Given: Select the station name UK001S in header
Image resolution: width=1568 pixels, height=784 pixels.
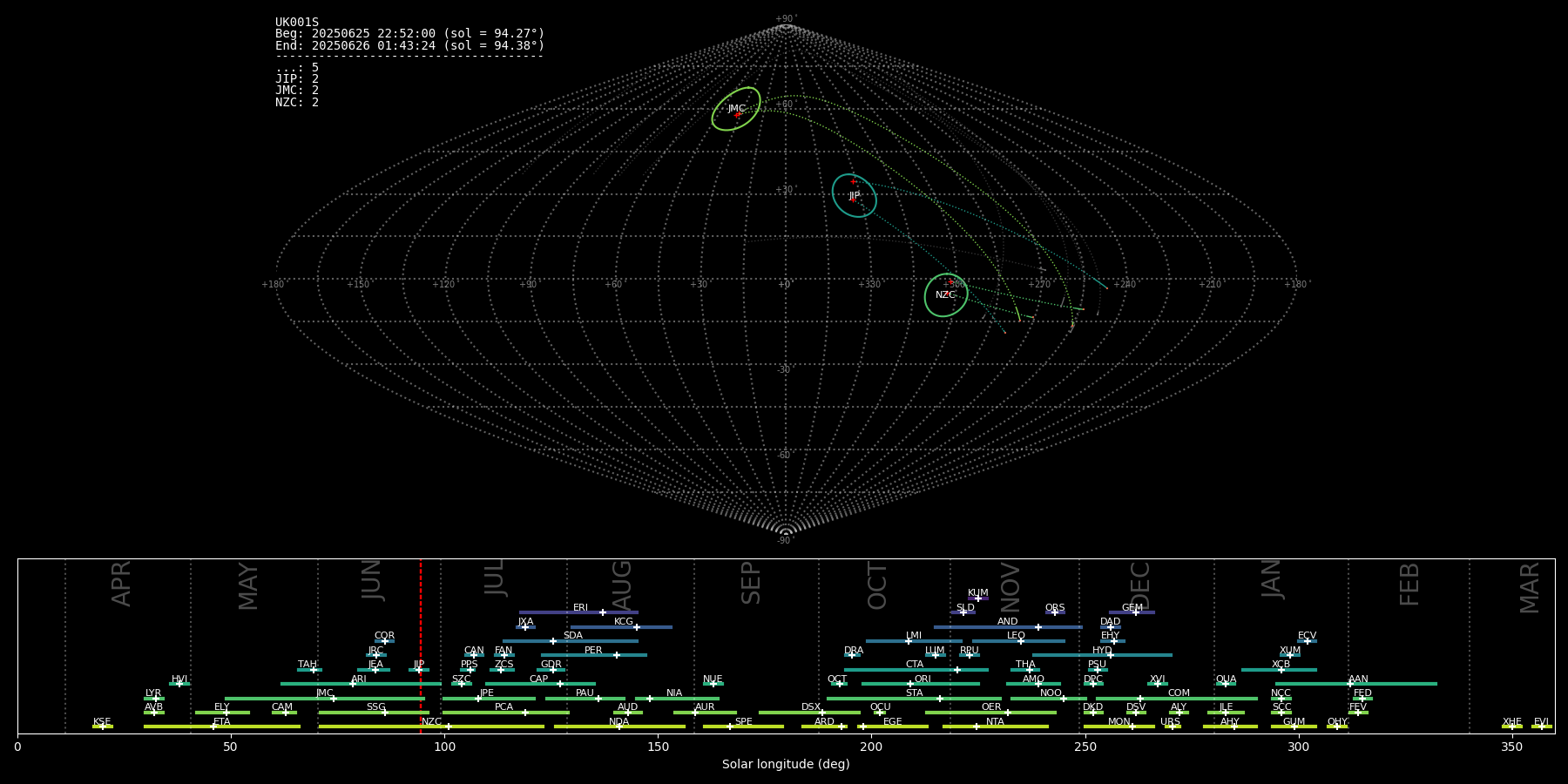Looking at the screenshot, I should (x=297, y=23).
